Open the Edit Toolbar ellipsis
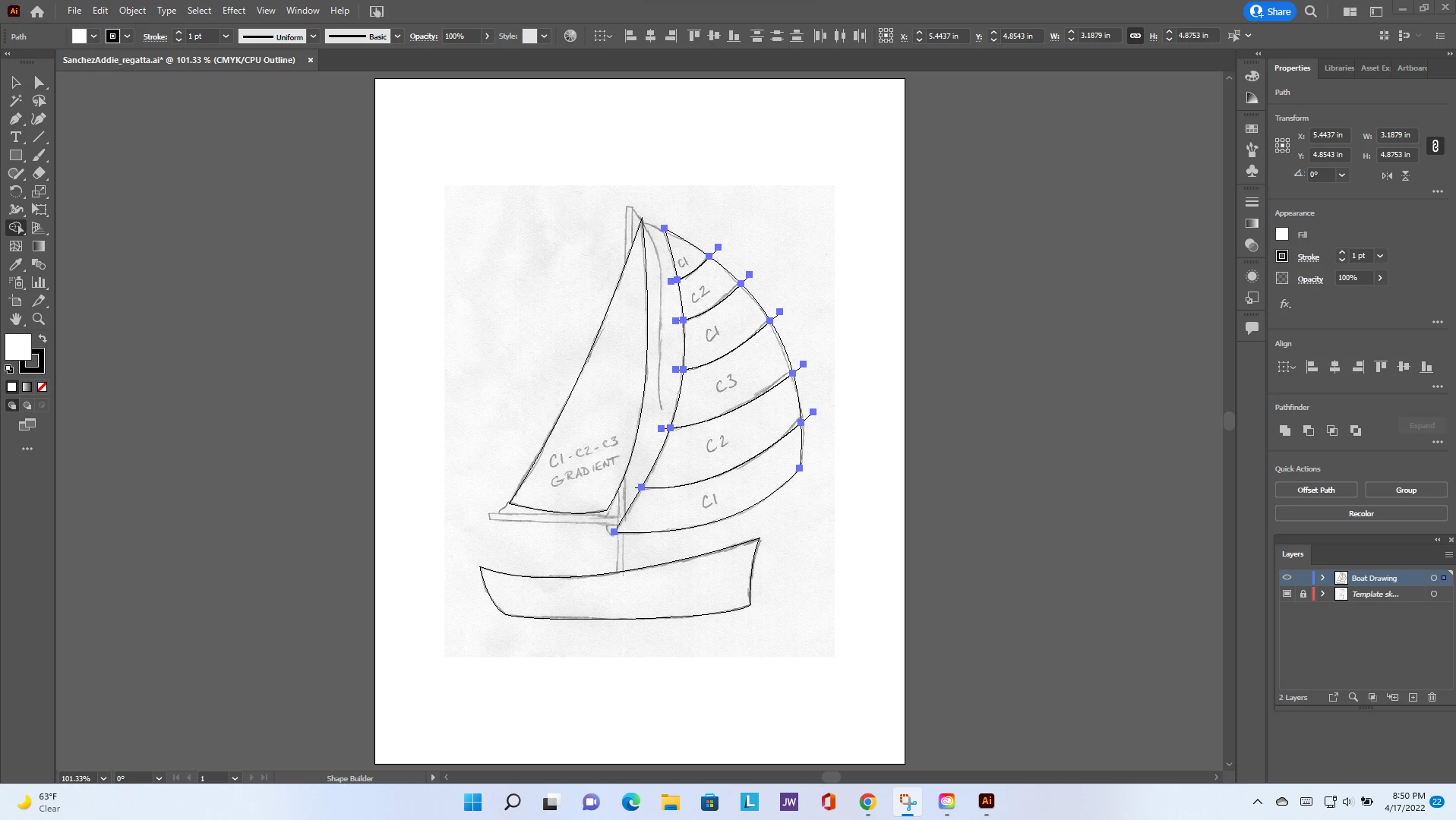Image resolution: width=1456 pixels, height=820 pixels. [27, 449]
